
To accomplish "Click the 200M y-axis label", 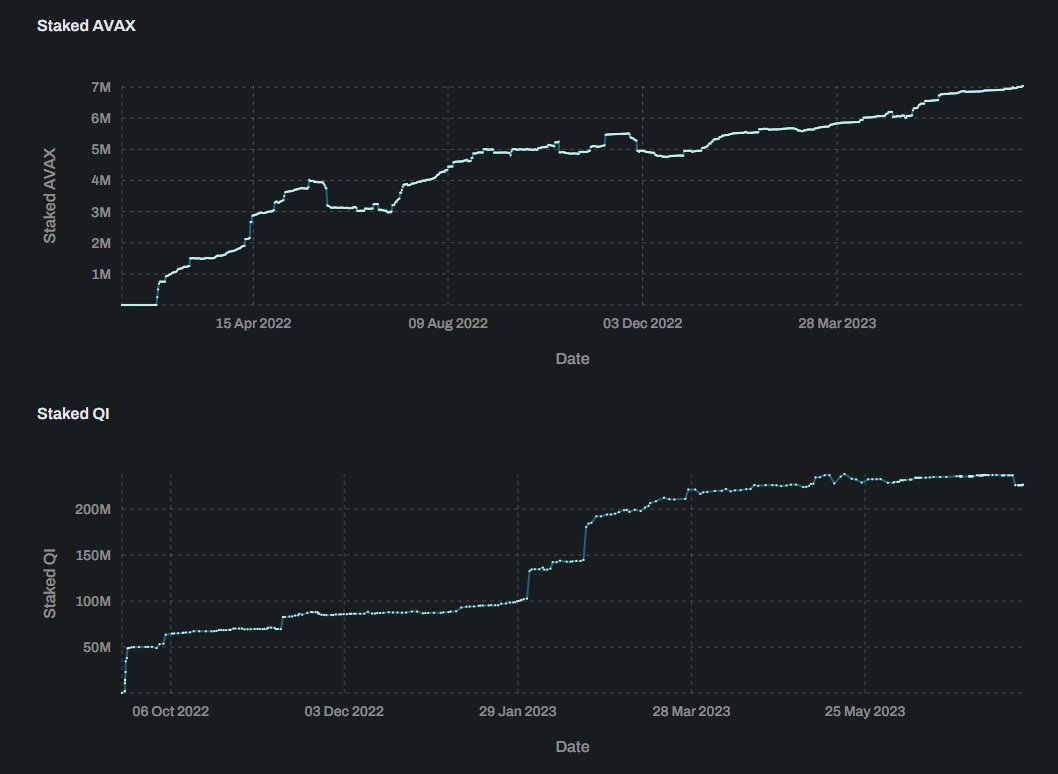I will coord(93,509).
